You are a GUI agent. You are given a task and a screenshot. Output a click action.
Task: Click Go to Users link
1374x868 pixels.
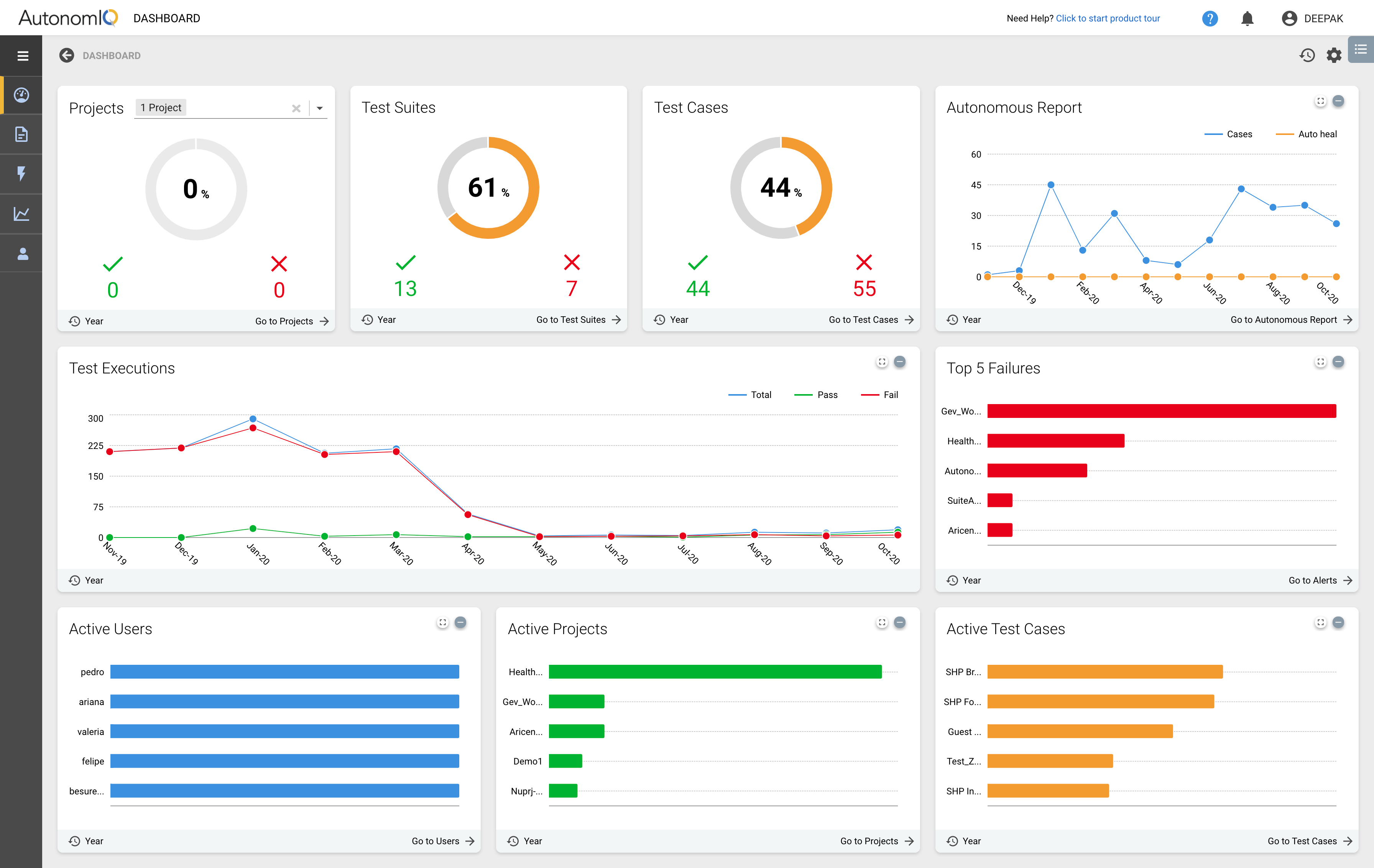tap(443, 841)
